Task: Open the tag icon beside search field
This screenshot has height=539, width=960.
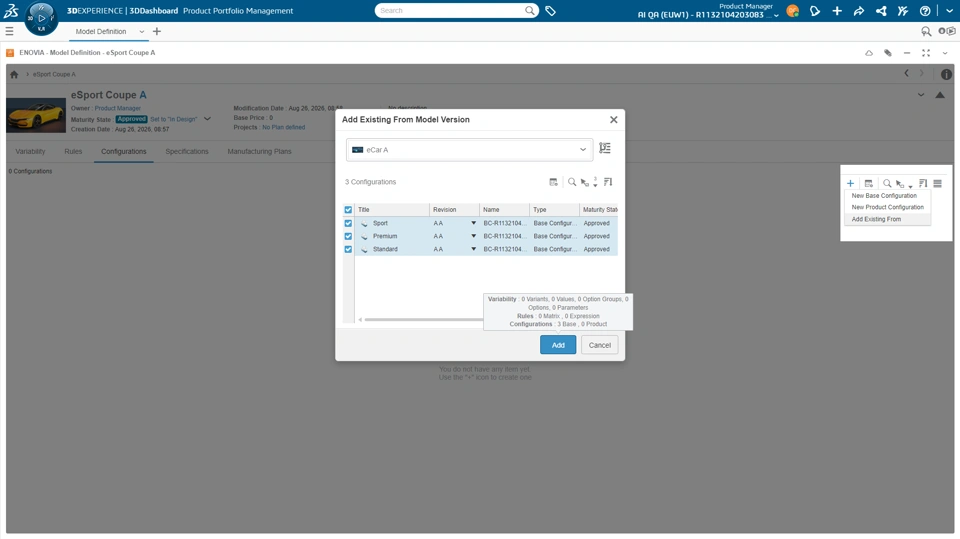Action: point(550,11)
